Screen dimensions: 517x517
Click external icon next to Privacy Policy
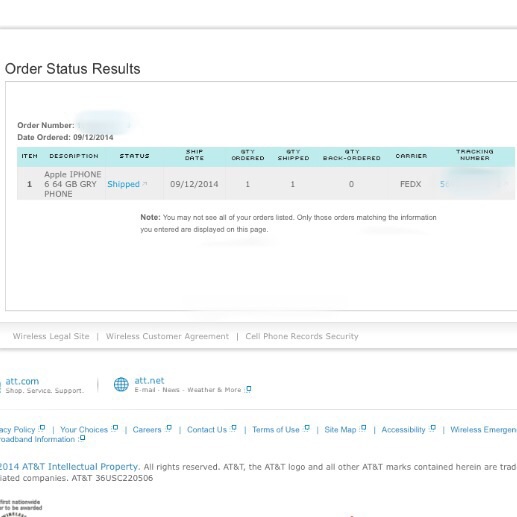(x=42, y=428)
